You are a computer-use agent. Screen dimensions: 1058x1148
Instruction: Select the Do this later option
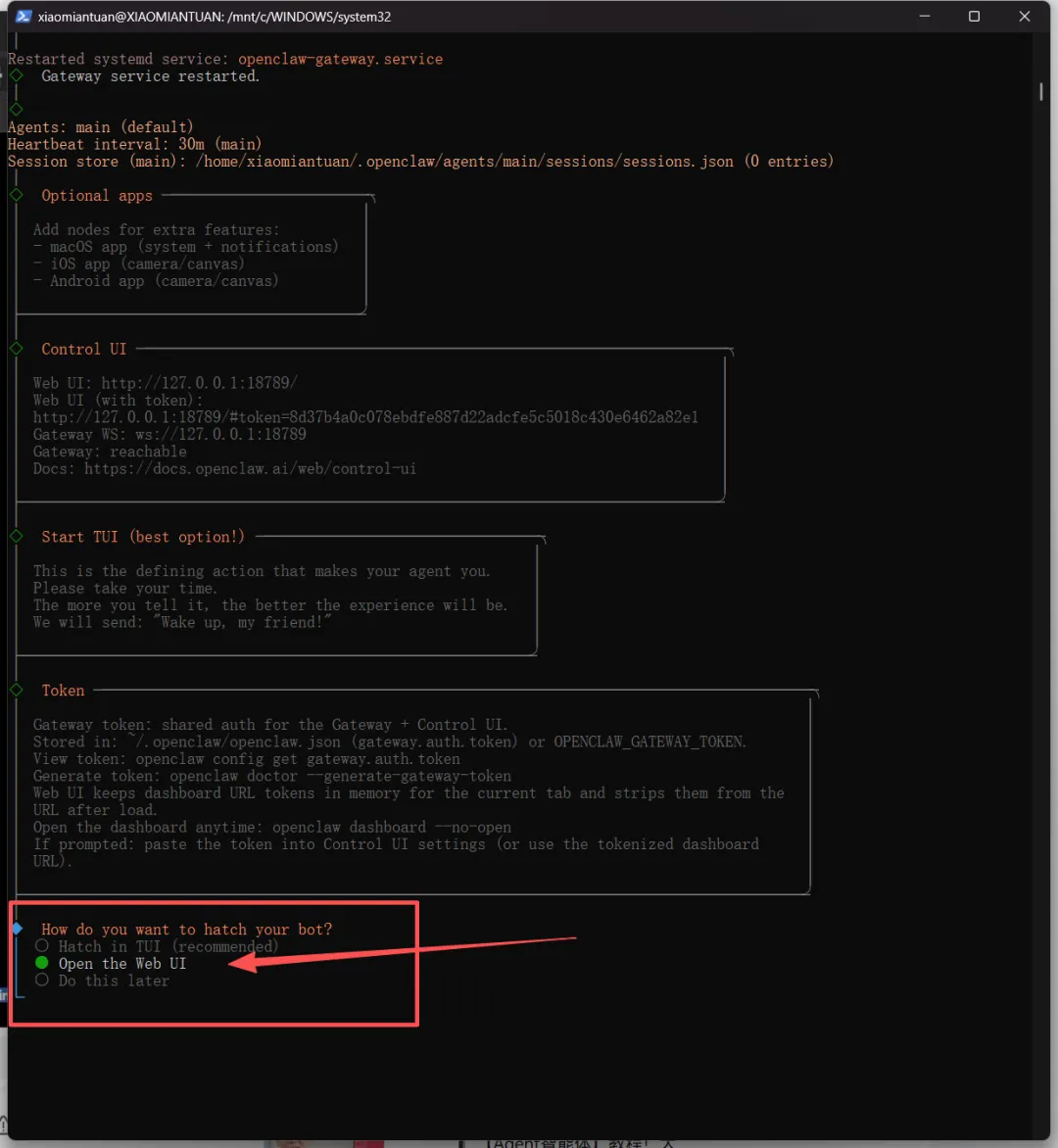[103, 981]
